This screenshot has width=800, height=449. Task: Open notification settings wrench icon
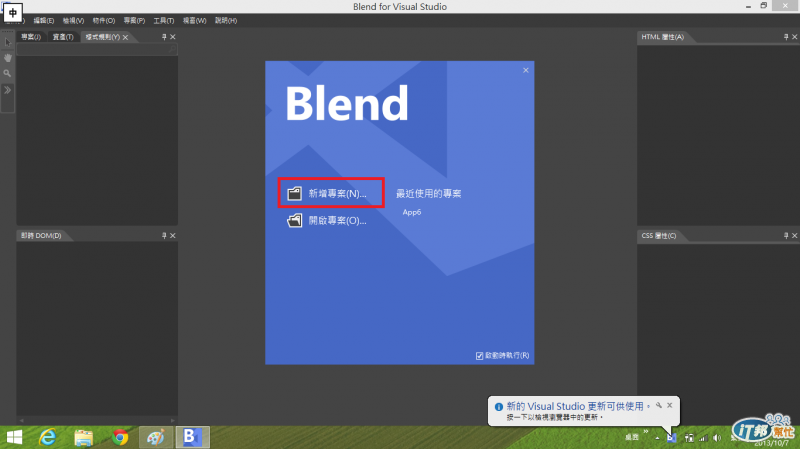point(659,406)
